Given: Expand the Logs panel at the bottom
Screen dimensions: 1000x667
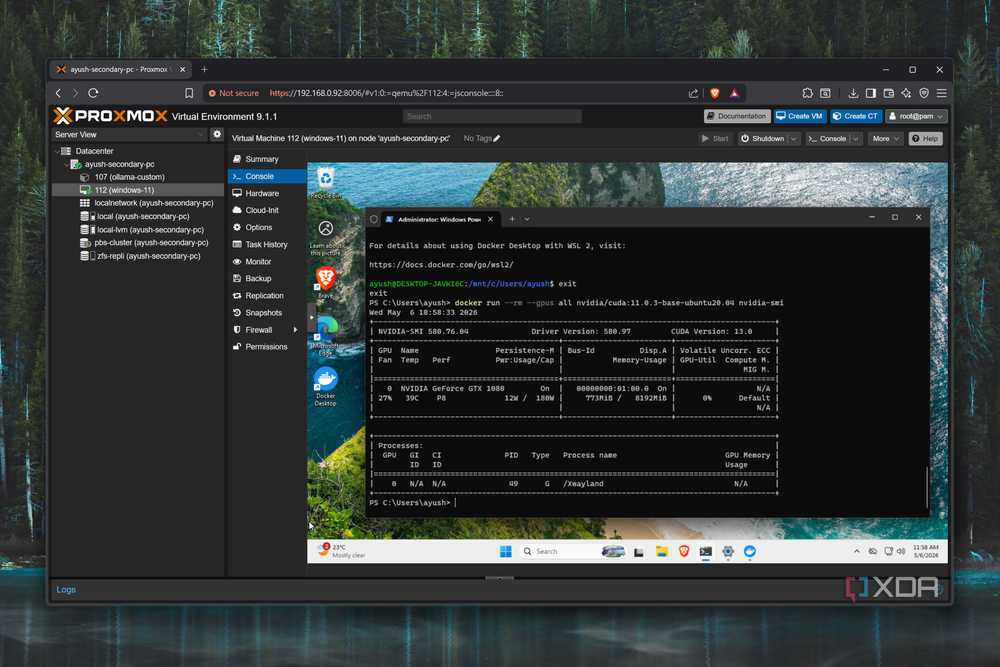Looking at the screenshot, I should (x=66, y=589).
